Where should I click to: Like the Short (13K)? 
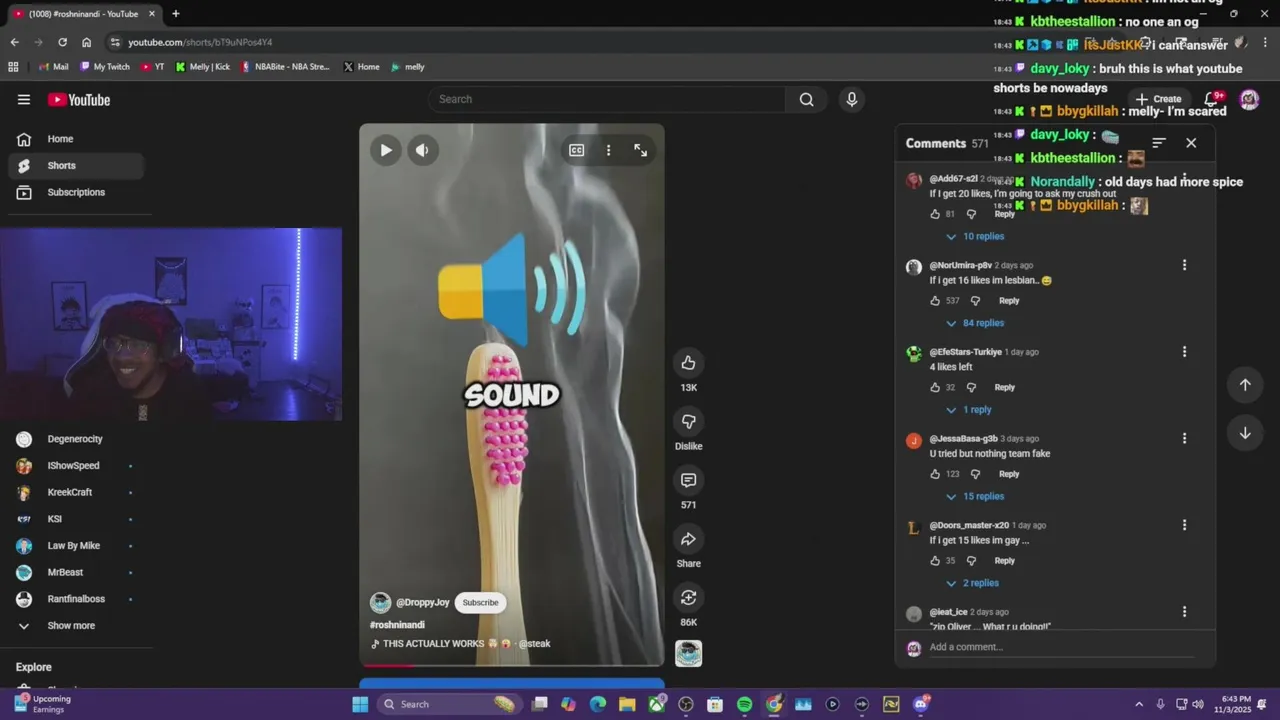[x=688, y=362]
